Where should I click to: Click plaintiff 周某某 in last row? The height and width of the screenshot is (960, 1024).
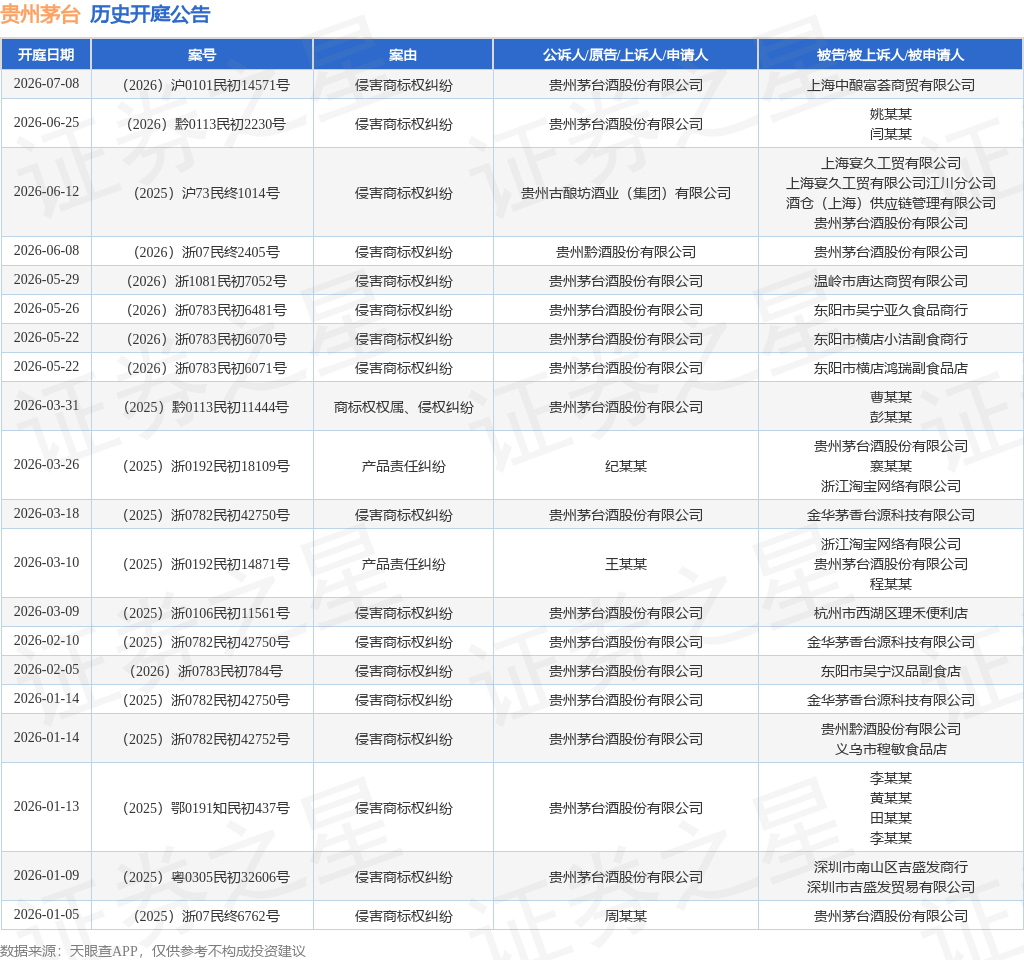pyautogui.click(x=626, y=916)
